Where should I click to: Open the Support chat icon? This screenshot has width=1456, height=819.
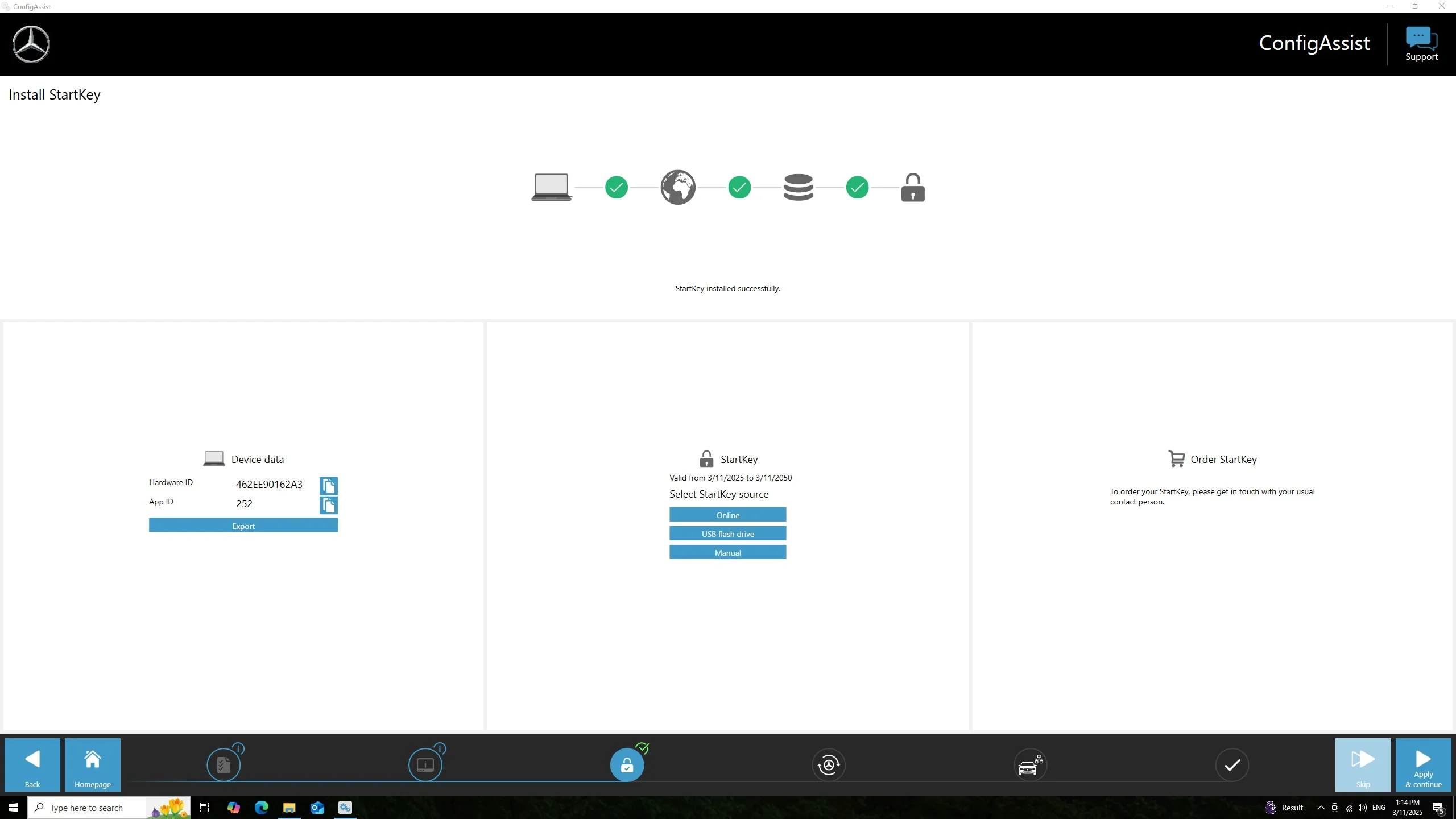(x=1421, y=44)
